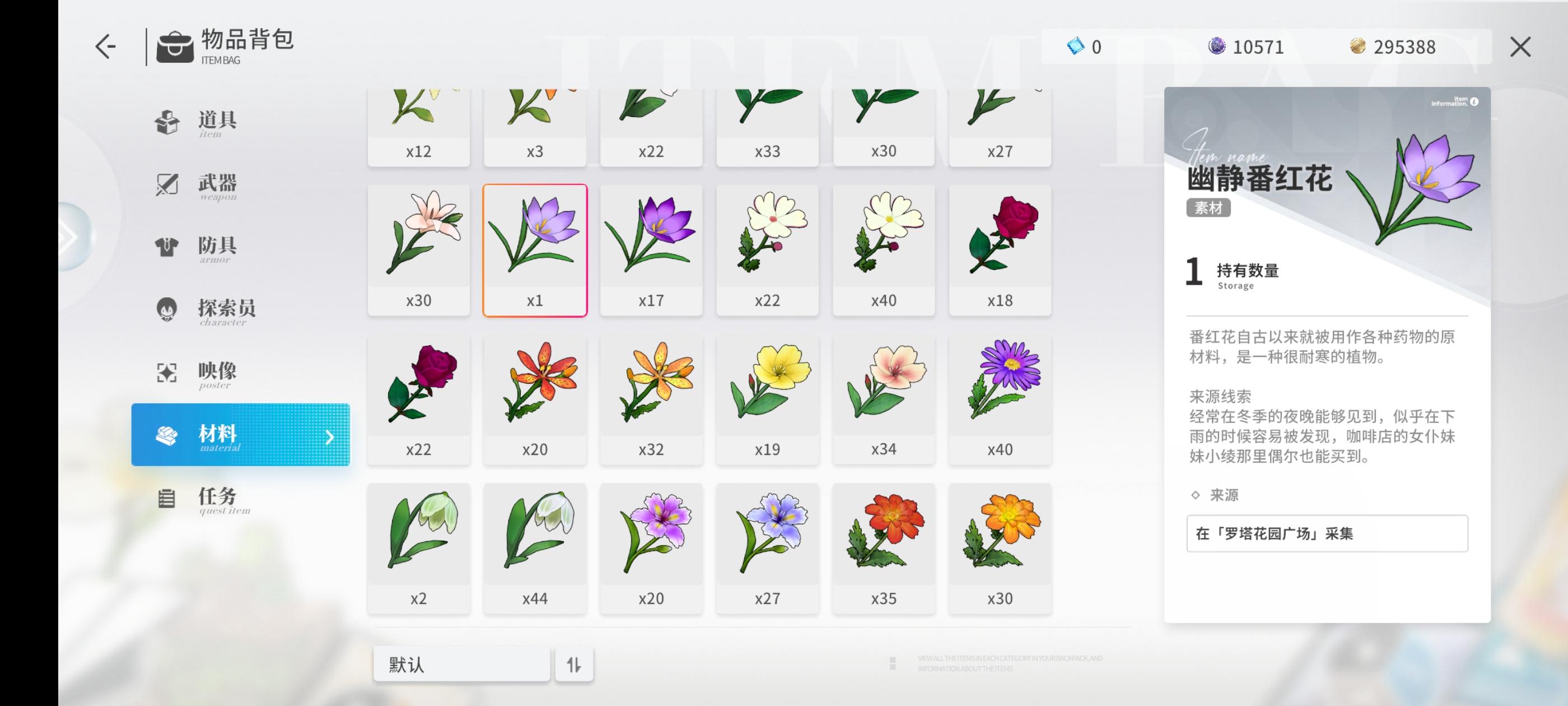Select the yellow primrose x19
This screenshot has width=1568, height=706.
click(x=768, y=399)
